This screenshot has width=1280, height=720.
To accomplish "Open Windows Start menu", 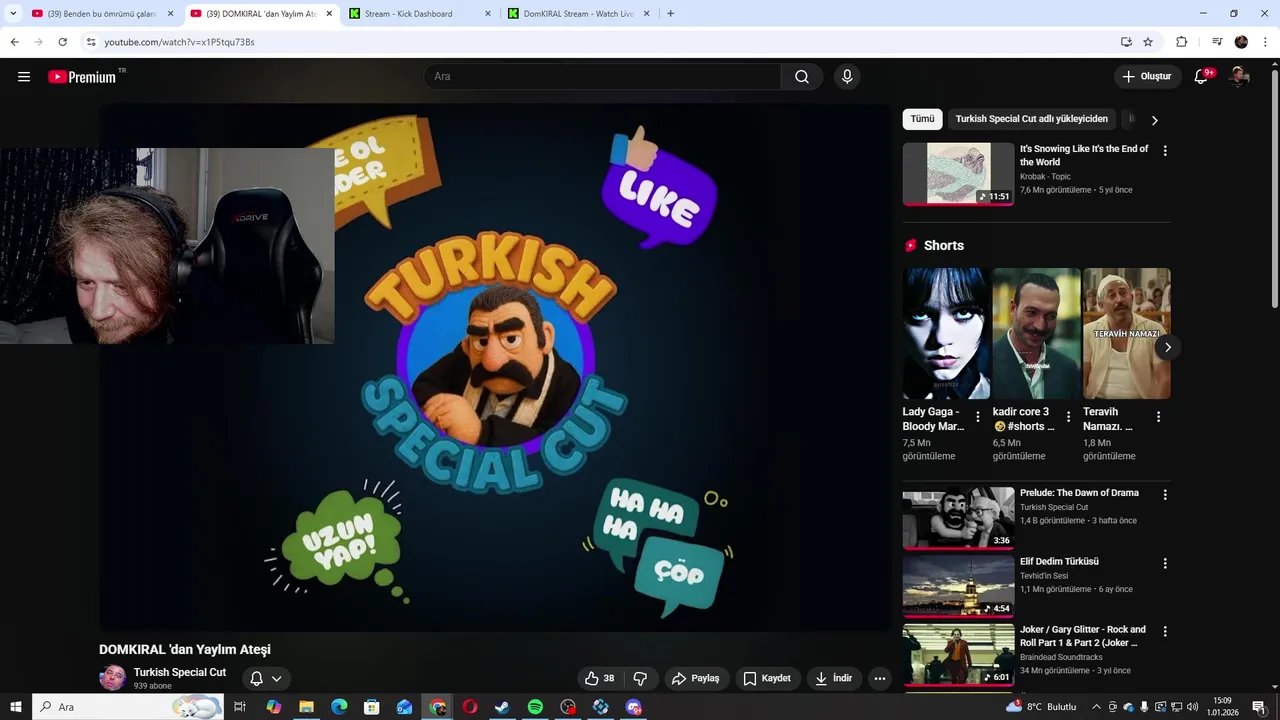I will click(x=16, y=707).
